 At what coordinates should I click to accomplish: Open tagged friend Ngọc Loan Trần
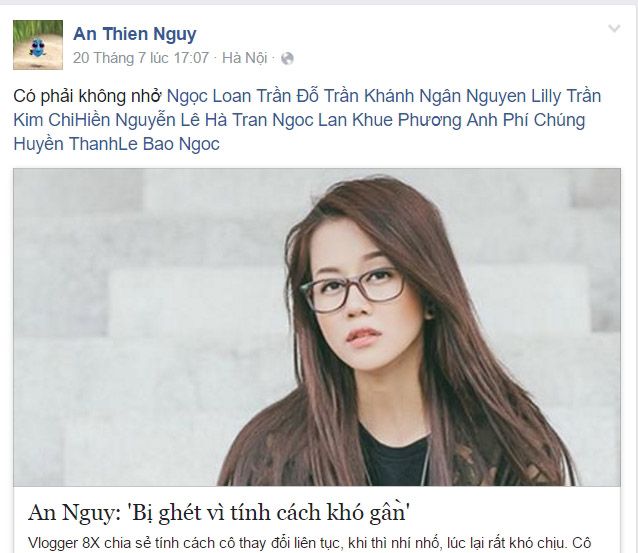[x=229, y=96]
